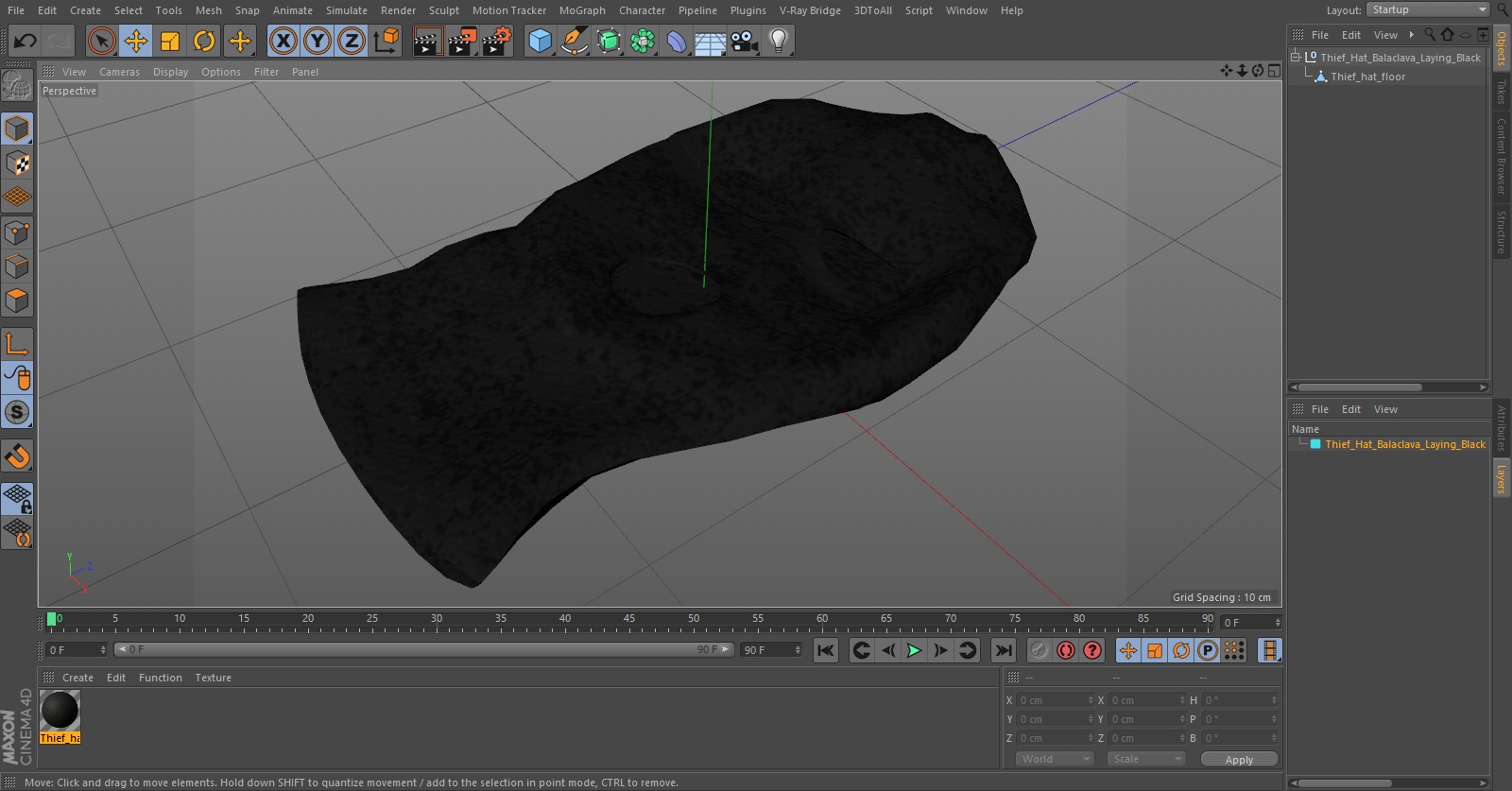Select the Move tool in top toolbar

pos(136,41)
